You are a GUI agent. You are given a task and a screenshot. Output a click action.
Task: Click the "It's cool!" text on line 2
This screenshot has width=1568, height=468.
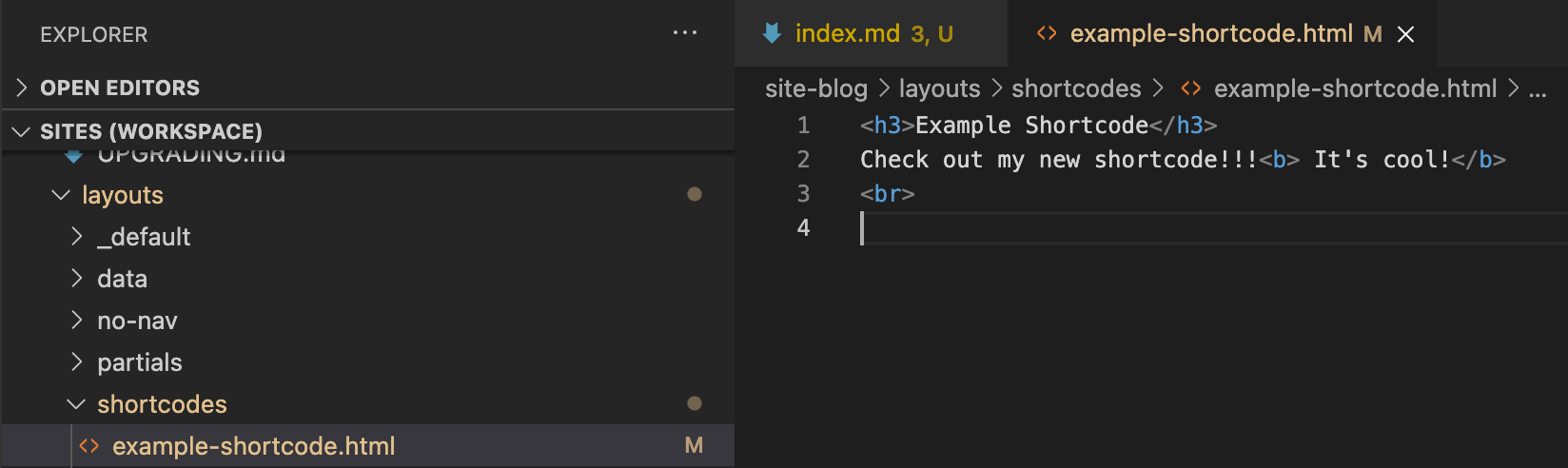tap(1382, 159)
